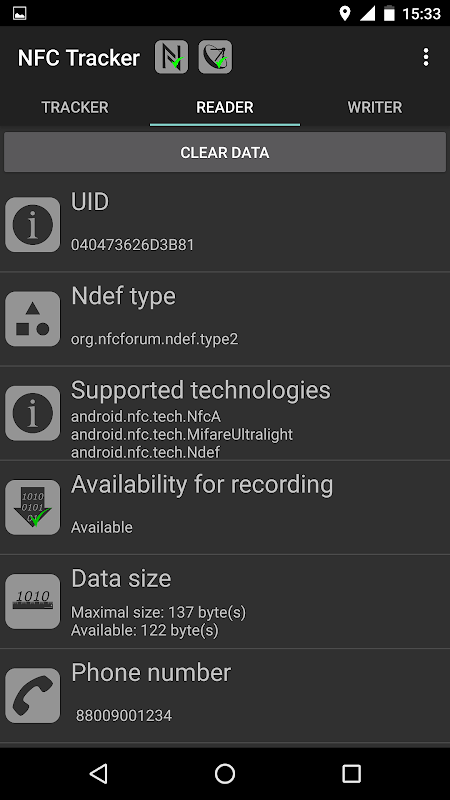Switch to the TRACKER tab
This screenshot has height=800, width=450.
click(75, 107)
